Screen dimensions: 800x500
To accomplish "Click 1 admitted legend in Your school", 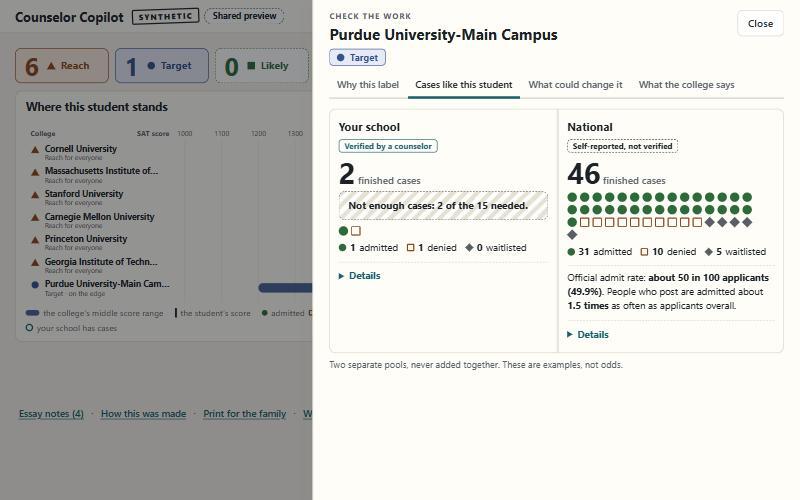I will [x=368, y=247].
